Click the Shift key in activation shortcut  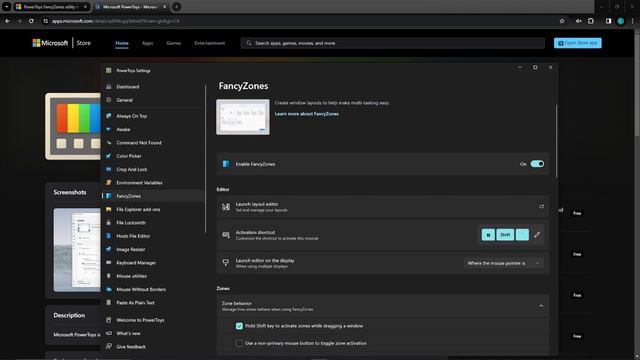[505, 235]
